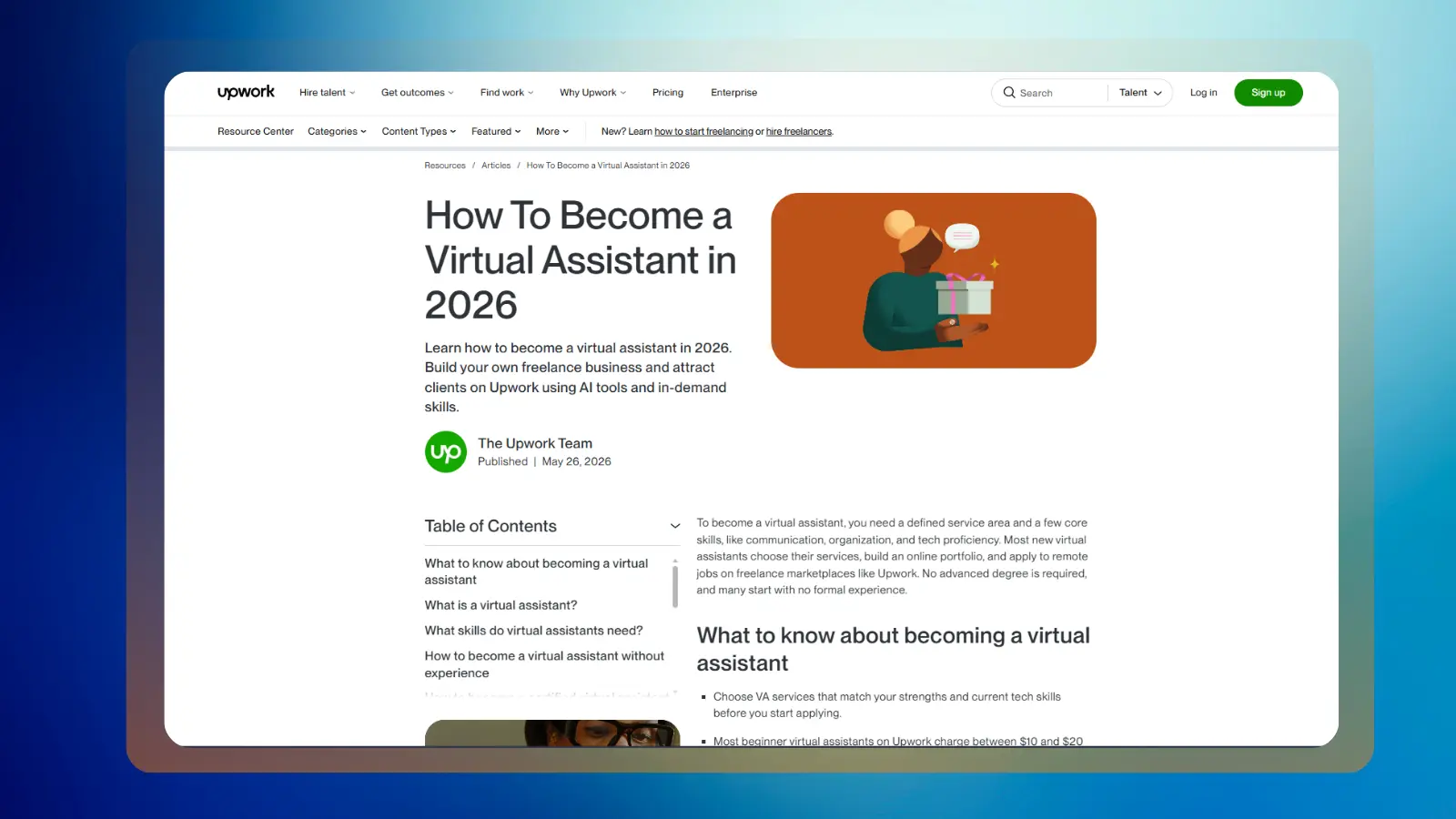The height and width of the screenshot is (819, 1456).
Task: Click the green Upwork Team avatar
Action: 446,451
